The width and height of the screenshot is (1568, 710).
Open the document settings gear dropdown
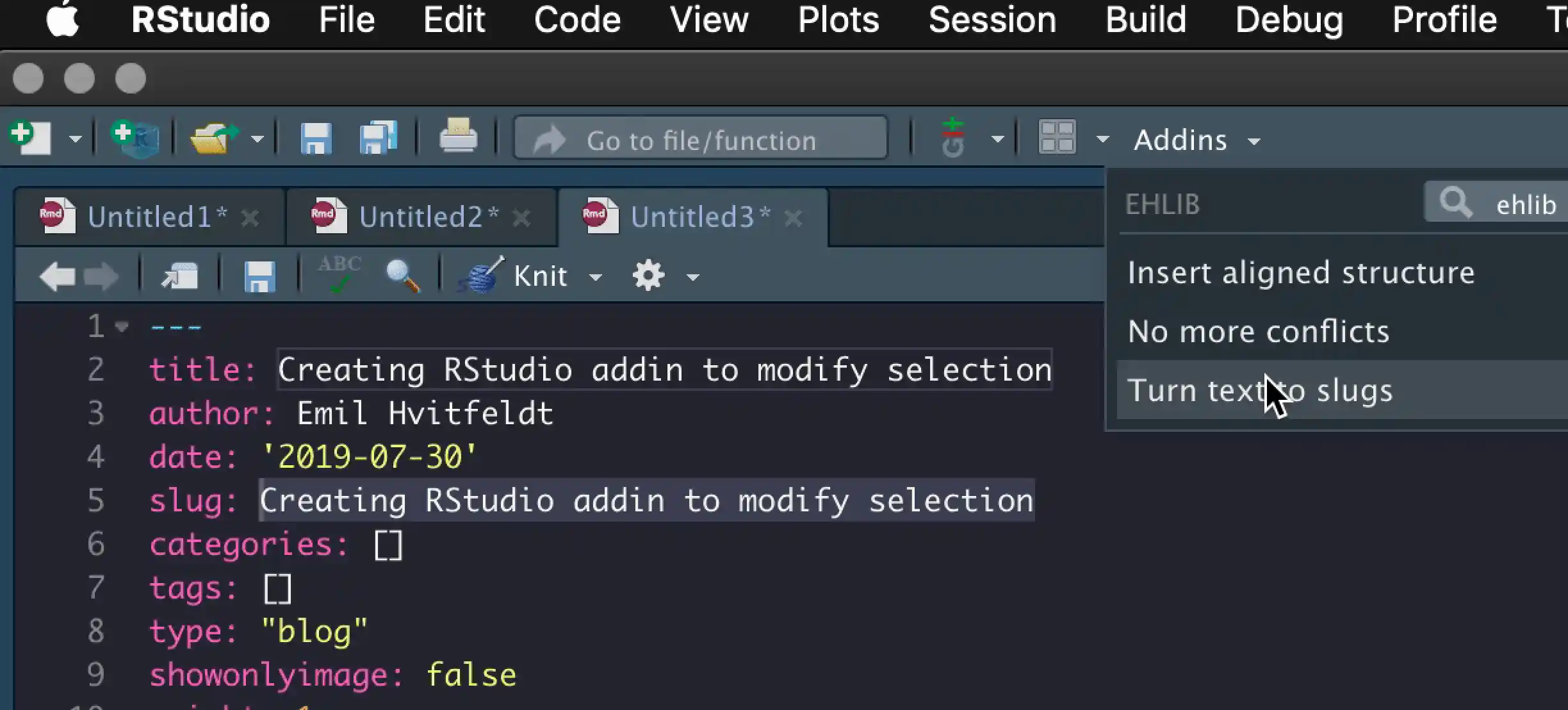(649, 276)
